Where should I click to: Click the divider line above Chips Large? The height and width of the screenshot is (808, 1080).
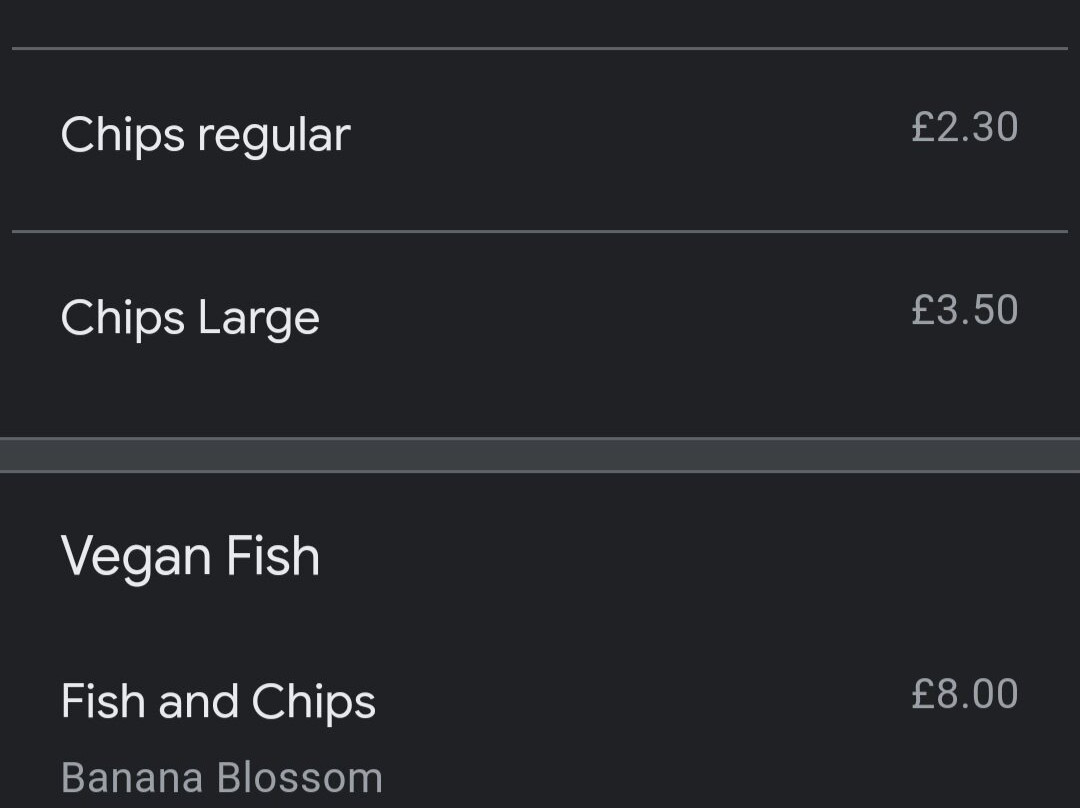[540, 232]
